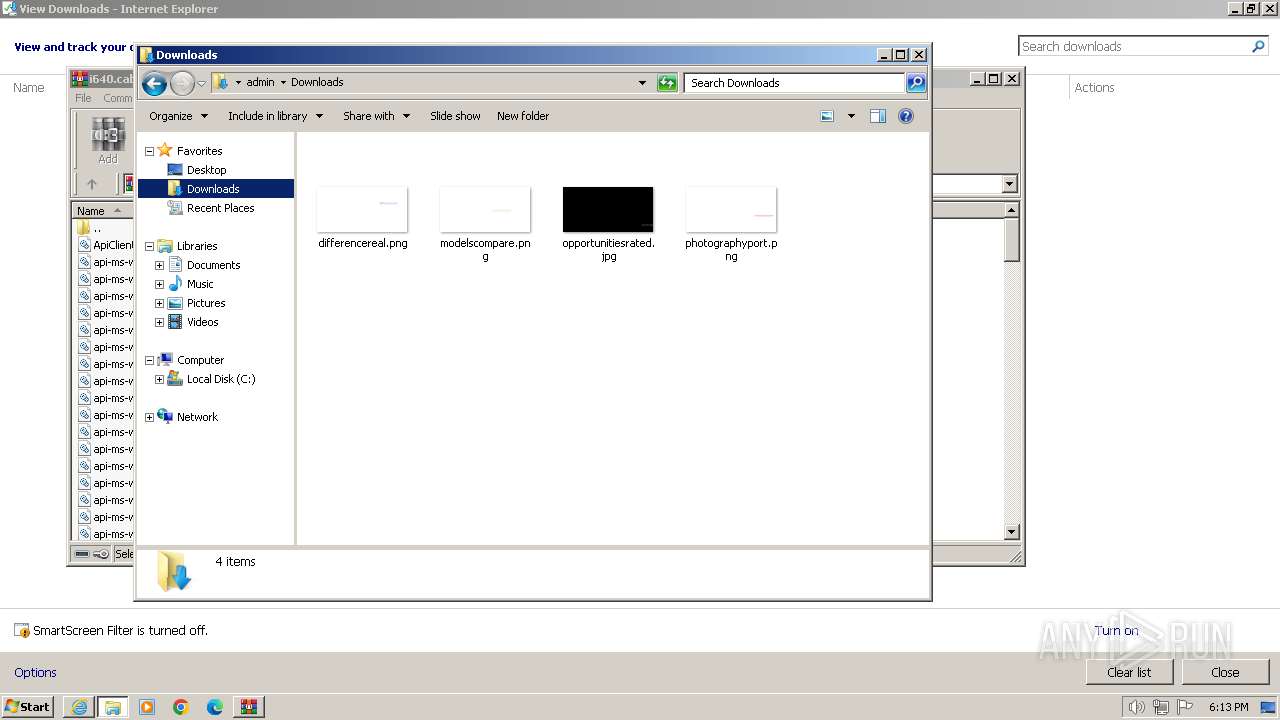Expand the Documents library
Viewport: 1280px width, 720px height.
[159, 266]
